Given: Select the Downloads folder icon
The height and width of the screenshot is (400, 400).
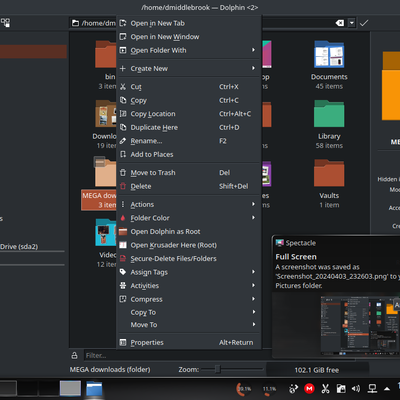Looking at the screenshot, I should click(x=106, y=114).
